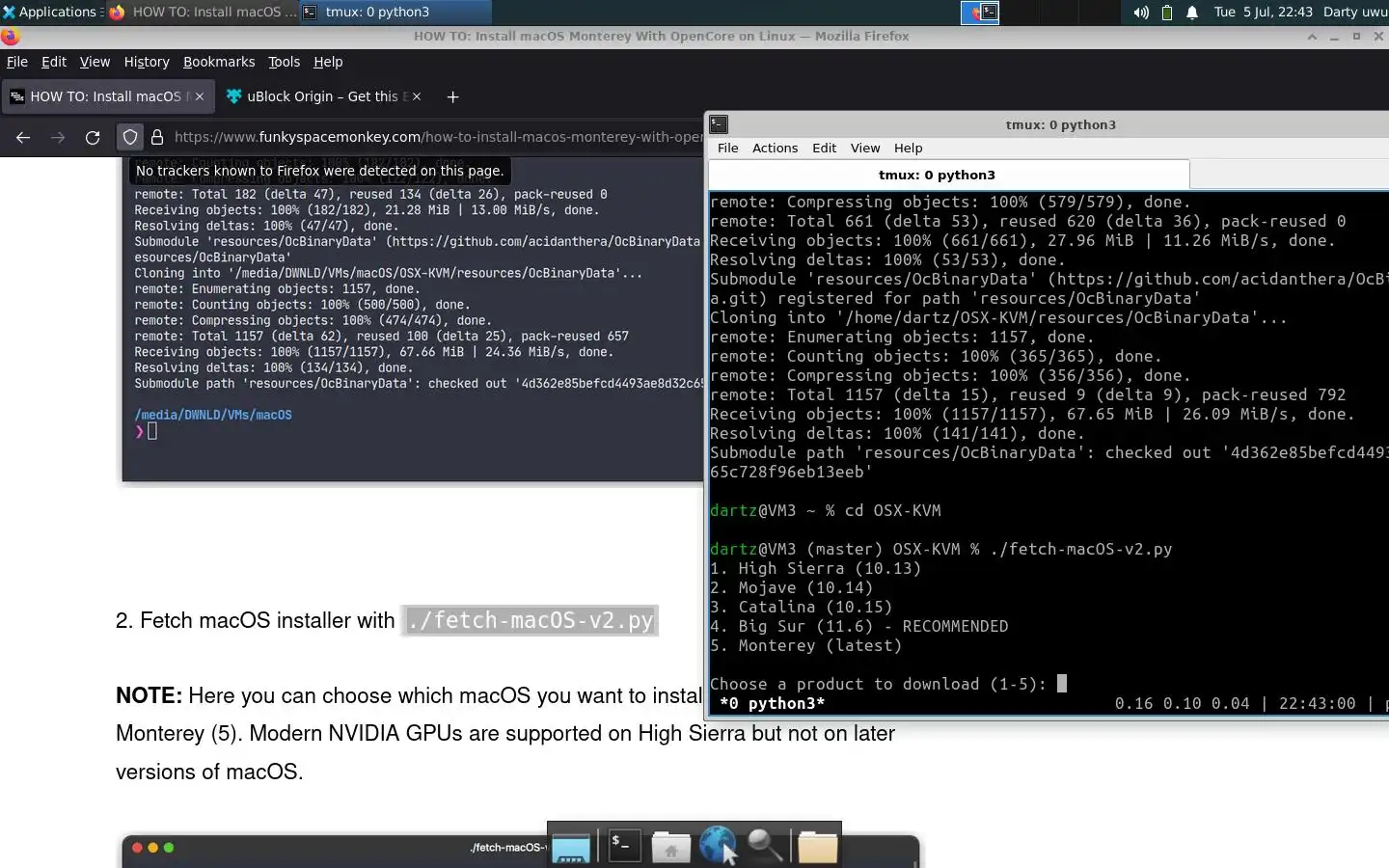Viewport: 1389px width, 868px height.
Task: Launch the web browser globe dock icon
Action: click(718, 845)
